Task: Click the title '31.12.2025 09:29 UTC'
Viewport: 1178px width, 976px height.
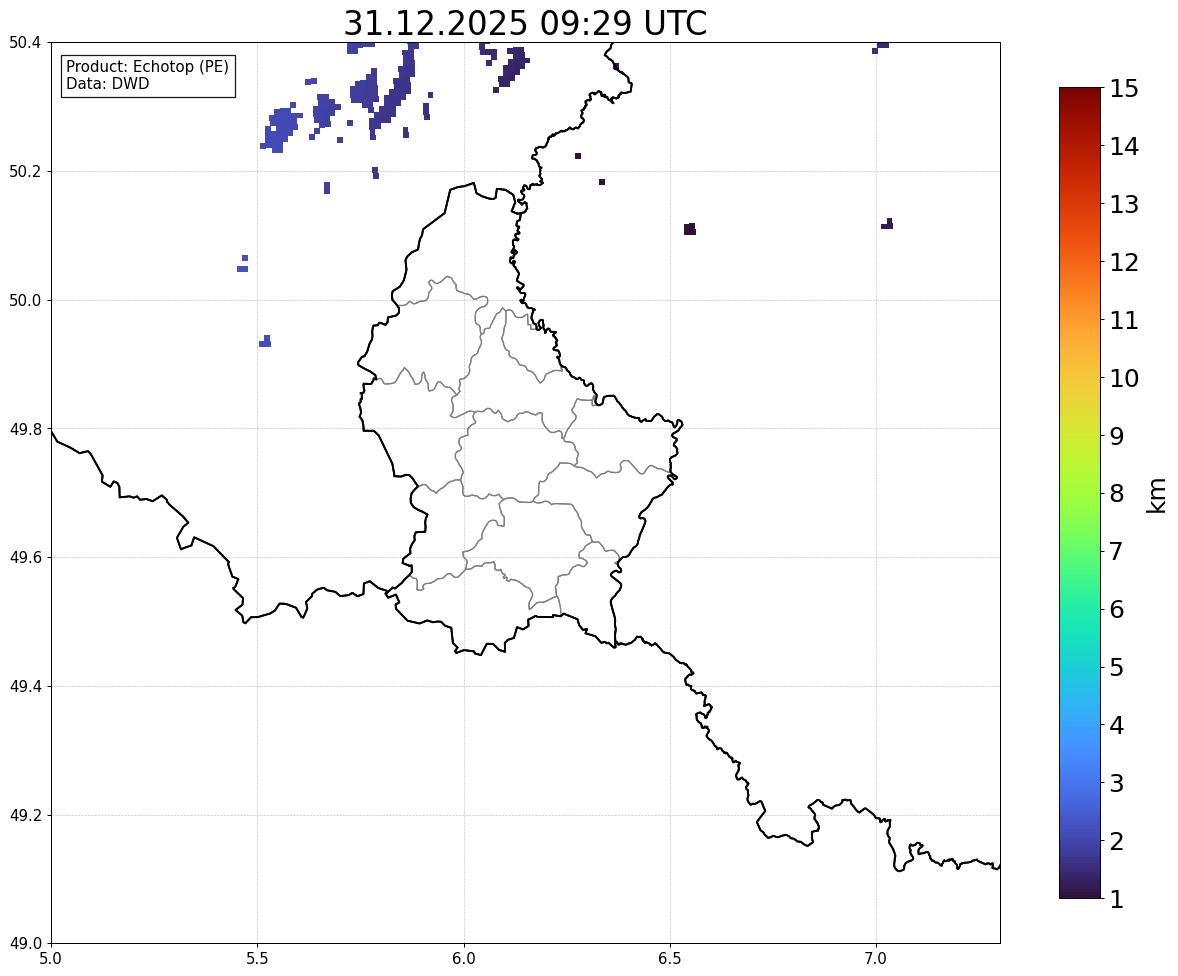Action: pyautogui.click(x=525, y=23)
